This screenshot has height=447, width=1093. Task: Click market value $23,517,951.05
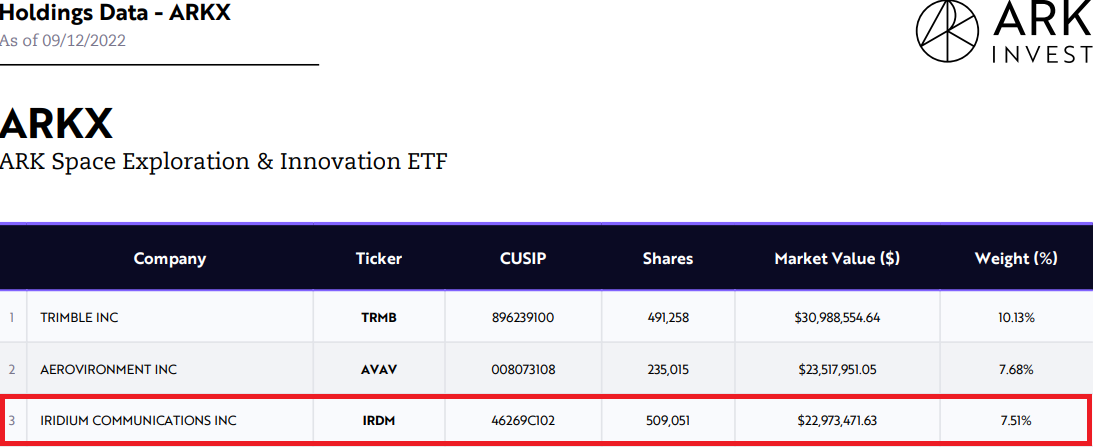(837, 370)
